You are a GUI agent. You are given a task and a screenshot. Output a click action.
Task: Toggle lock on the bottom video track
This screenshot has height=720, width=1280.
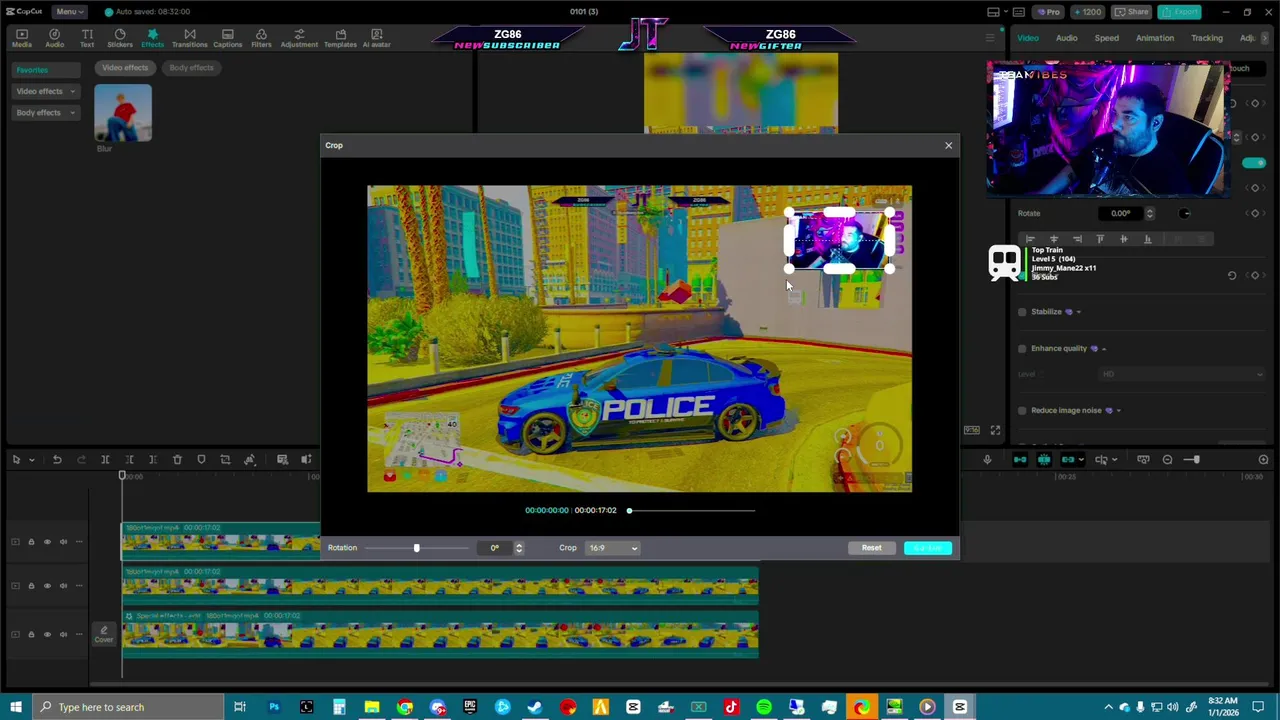coord(31,634)
